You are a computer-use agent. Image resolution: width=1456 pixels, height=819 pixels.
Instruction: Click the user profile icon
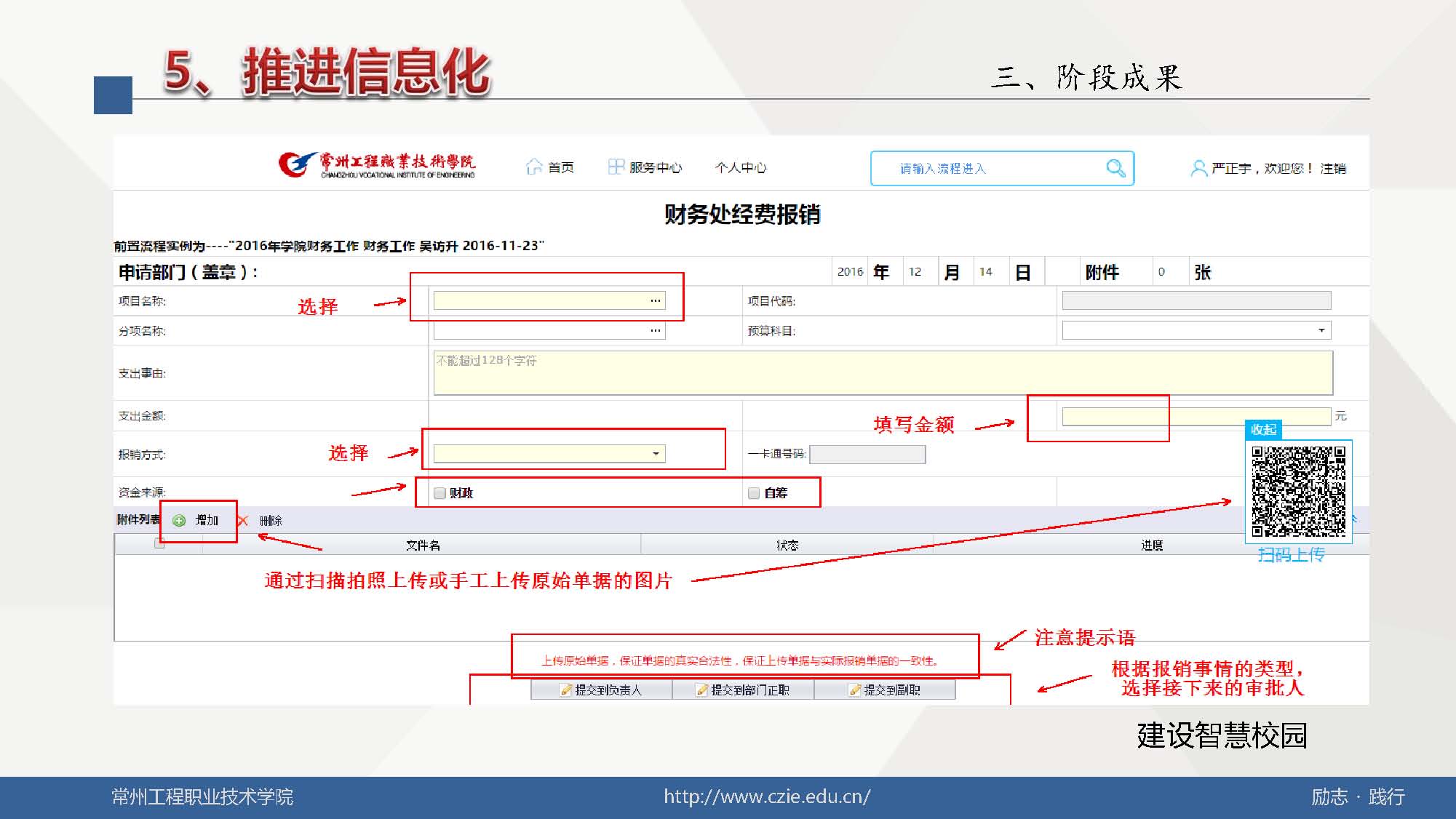(x=1198, y=168)
